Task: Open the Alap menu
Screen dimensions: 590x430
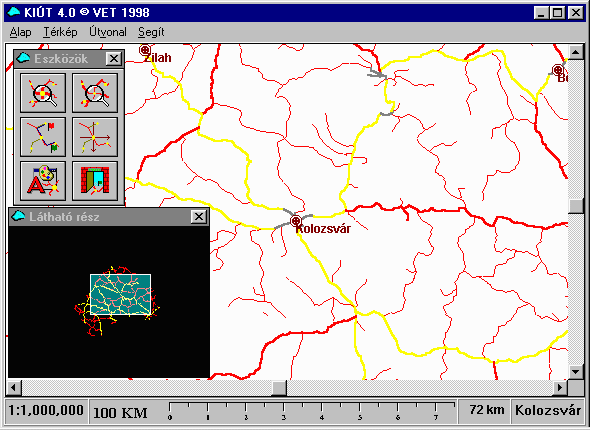Action: pos(20,32)
